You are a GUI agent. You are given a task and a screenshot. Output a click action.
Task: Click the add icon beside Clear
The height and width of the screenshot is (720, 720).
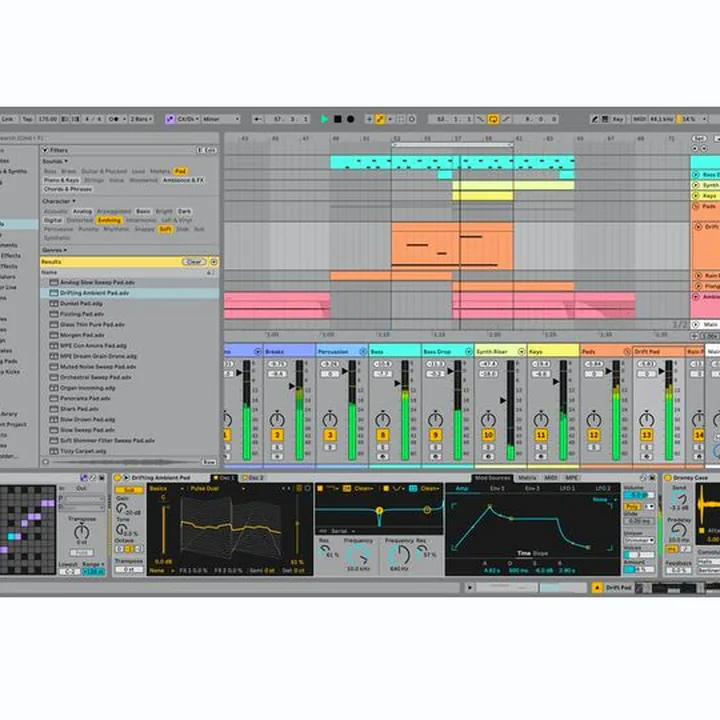pyautogui.click(x=214, y=262)
